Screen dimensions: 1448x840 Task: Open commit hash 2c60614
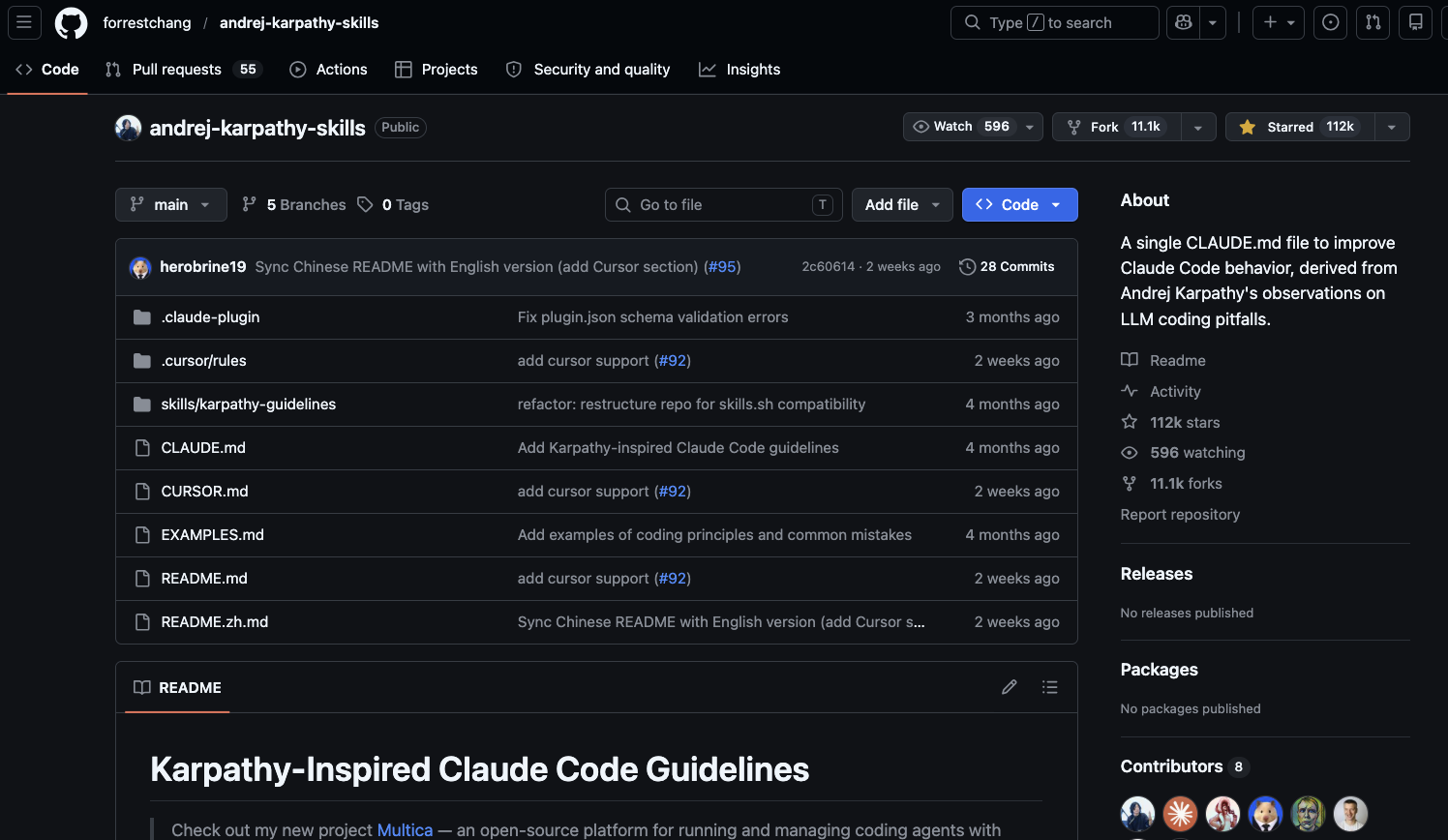(x=829, y=266)
